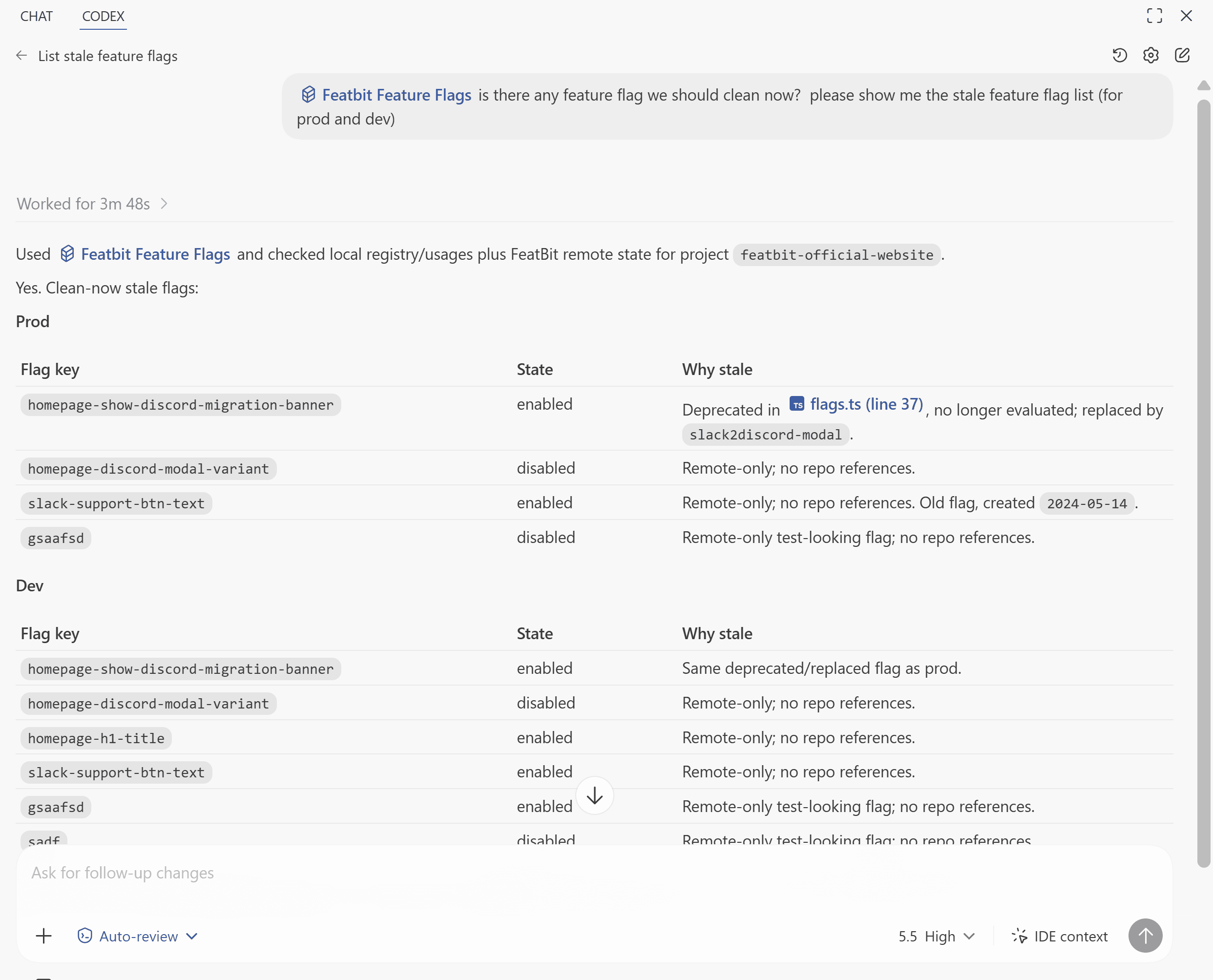This screenshot has width=1213, height=980.
Task: Click Same deprecated/replaced flag as prod text
Action: [821, 668]
